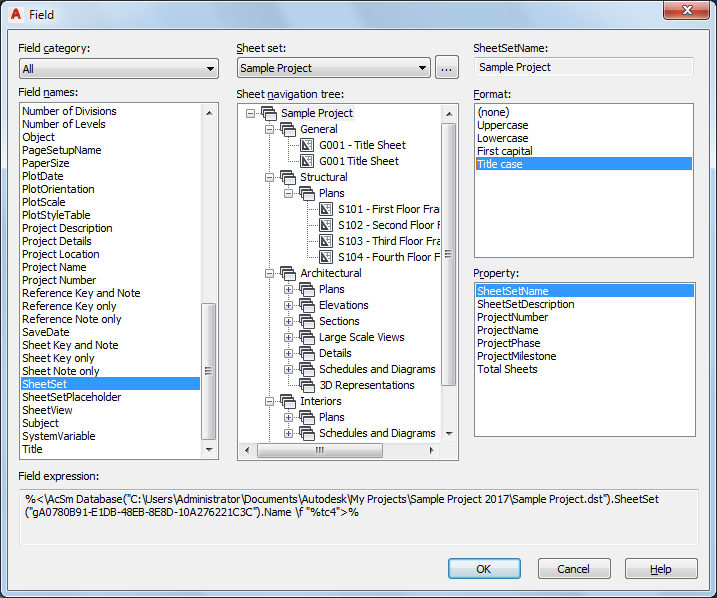Click the G001 - Title Sheet sheet icon

coord(307,145)
